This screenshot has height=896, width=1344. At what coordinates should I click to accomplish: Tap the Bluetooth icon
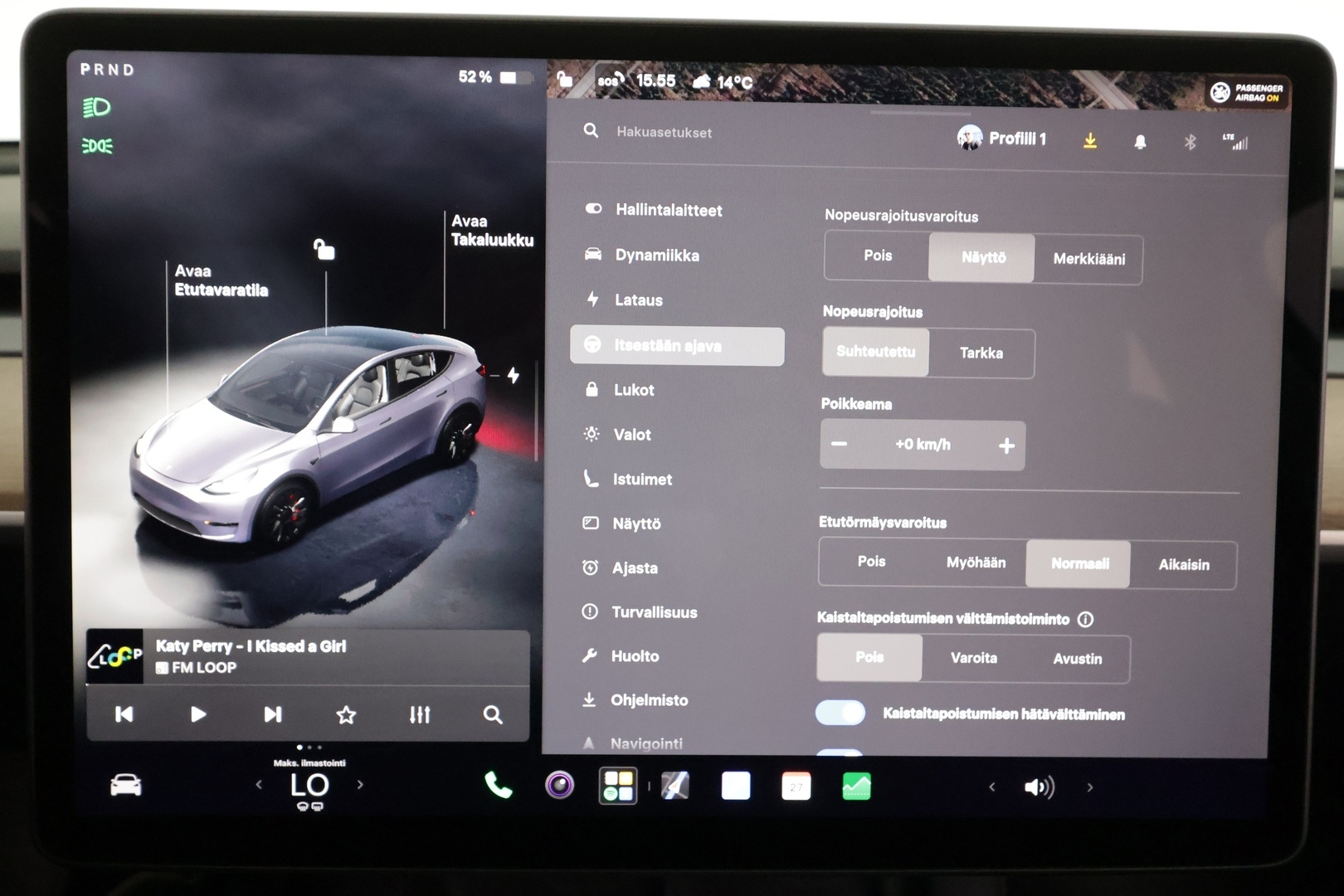(1190, 142)
